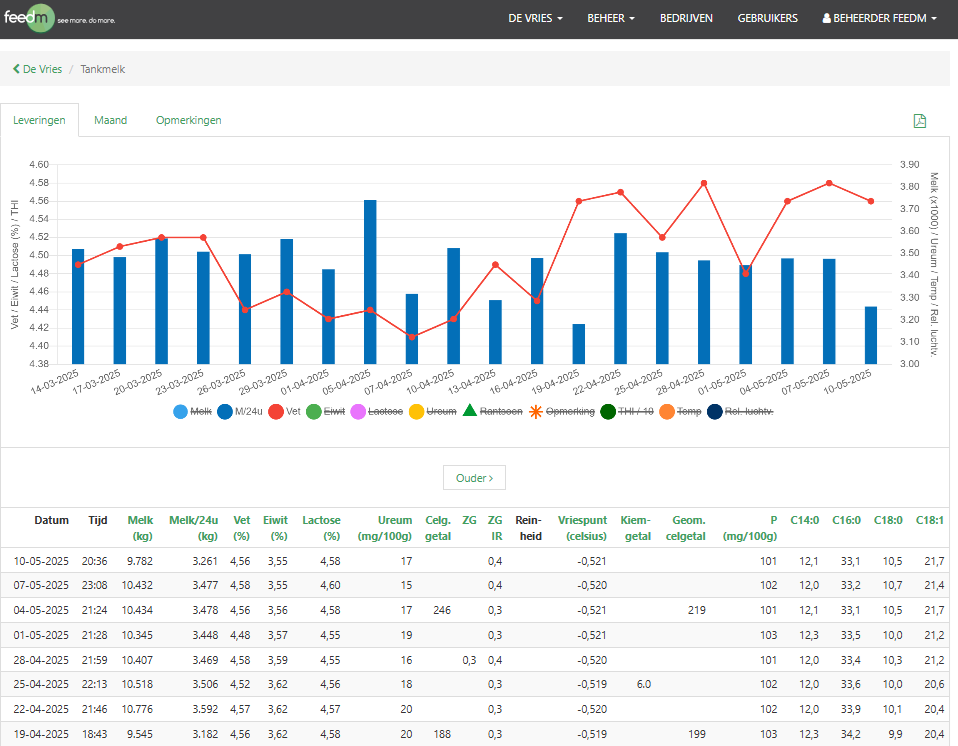This screenshot has width=958, height=746.
Task: Export the chart using the PDF icon
Action: click(x=919, y=121)
